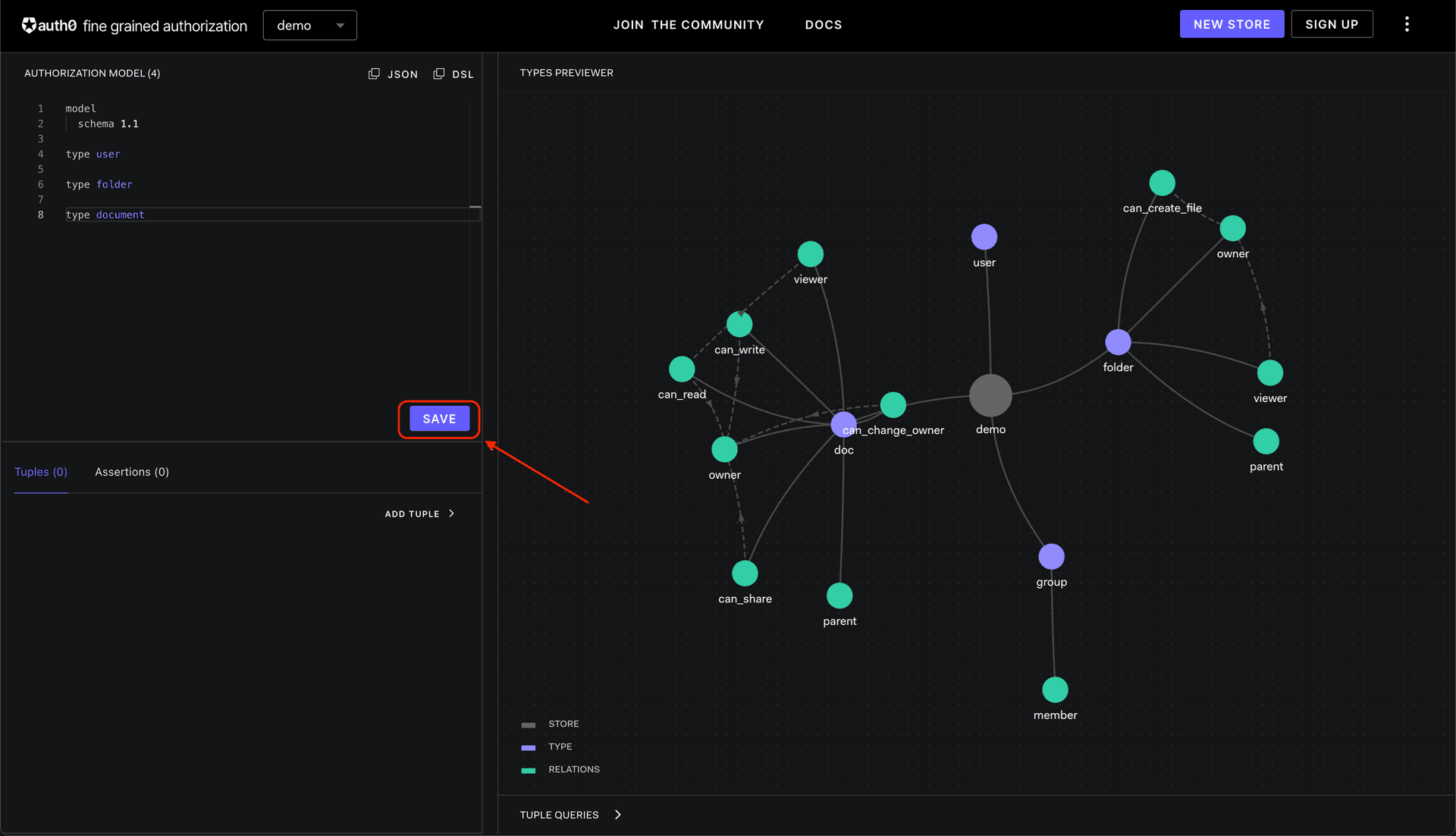Open the DOCS menu item
The height and width of the screenshot is (836, 1456).
[x=824, y=24]
